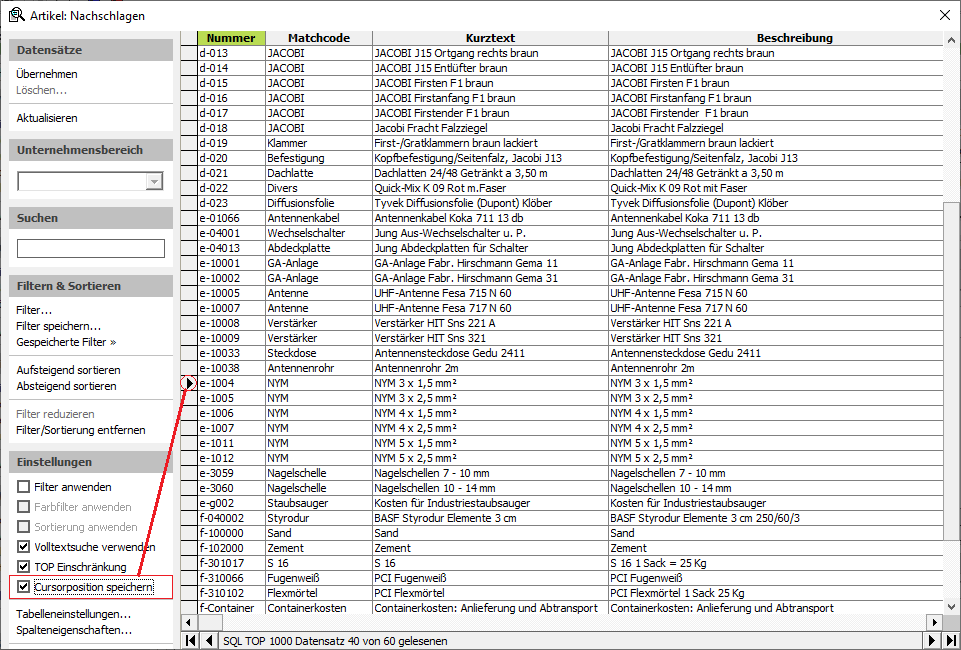Expand Gespeicherte Filter submenu
The width and height of the screenshot is (961, 650).
pos(66,342)
